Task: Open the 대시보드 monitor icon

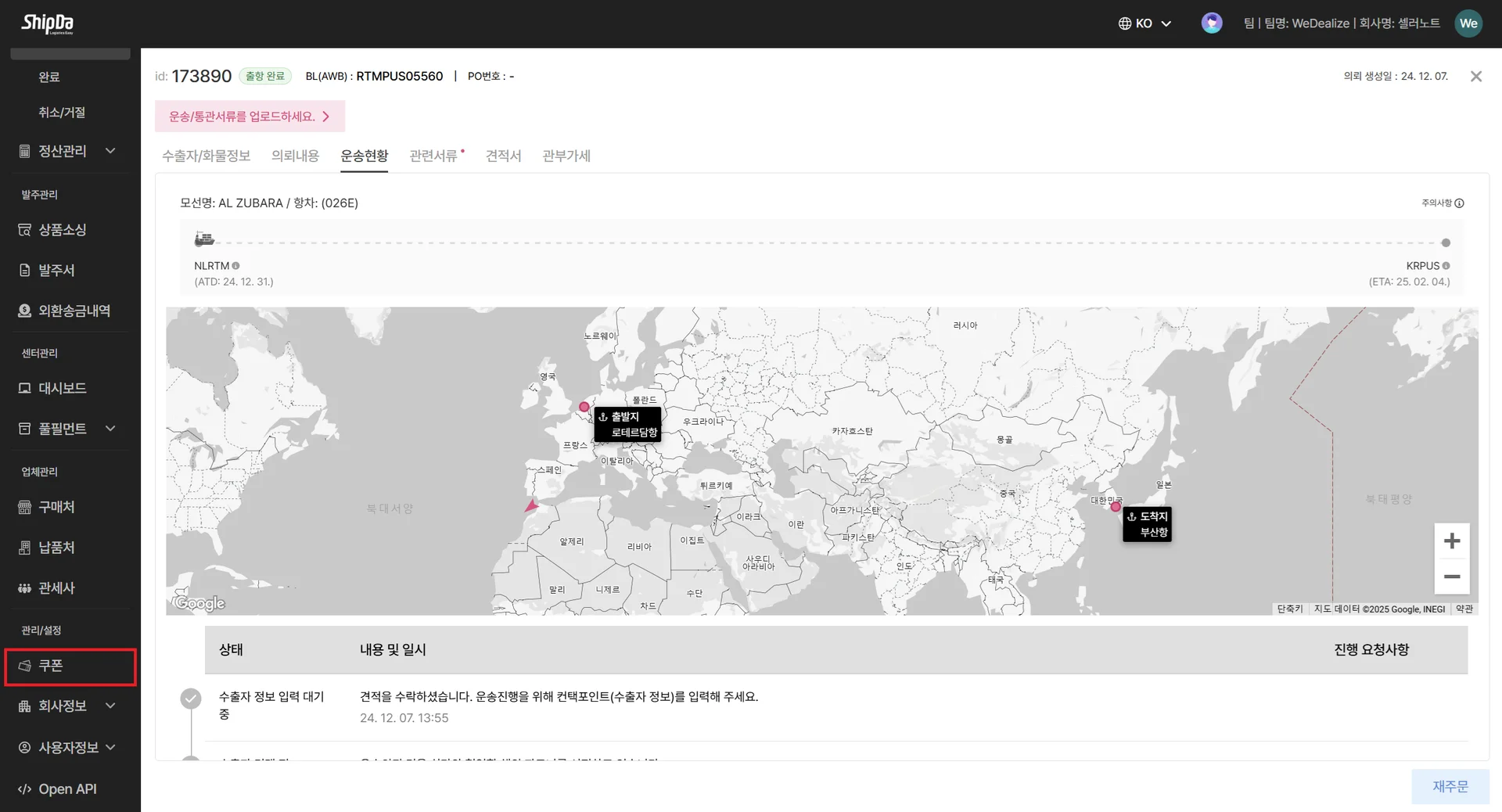Action: pyautogui.click(x=23, y=387)
